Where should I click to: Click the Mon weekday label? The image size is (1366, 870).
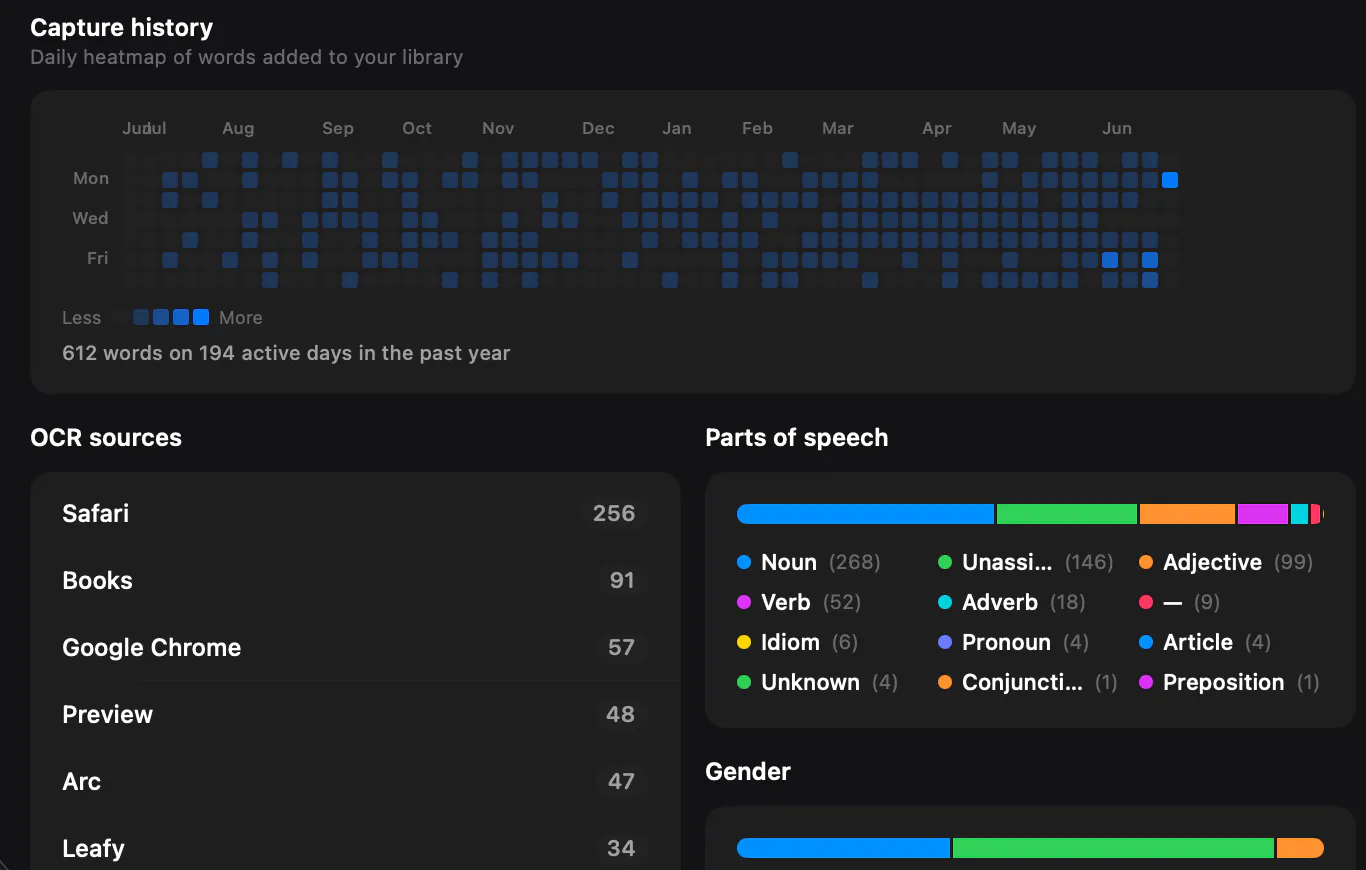[91, 178]
